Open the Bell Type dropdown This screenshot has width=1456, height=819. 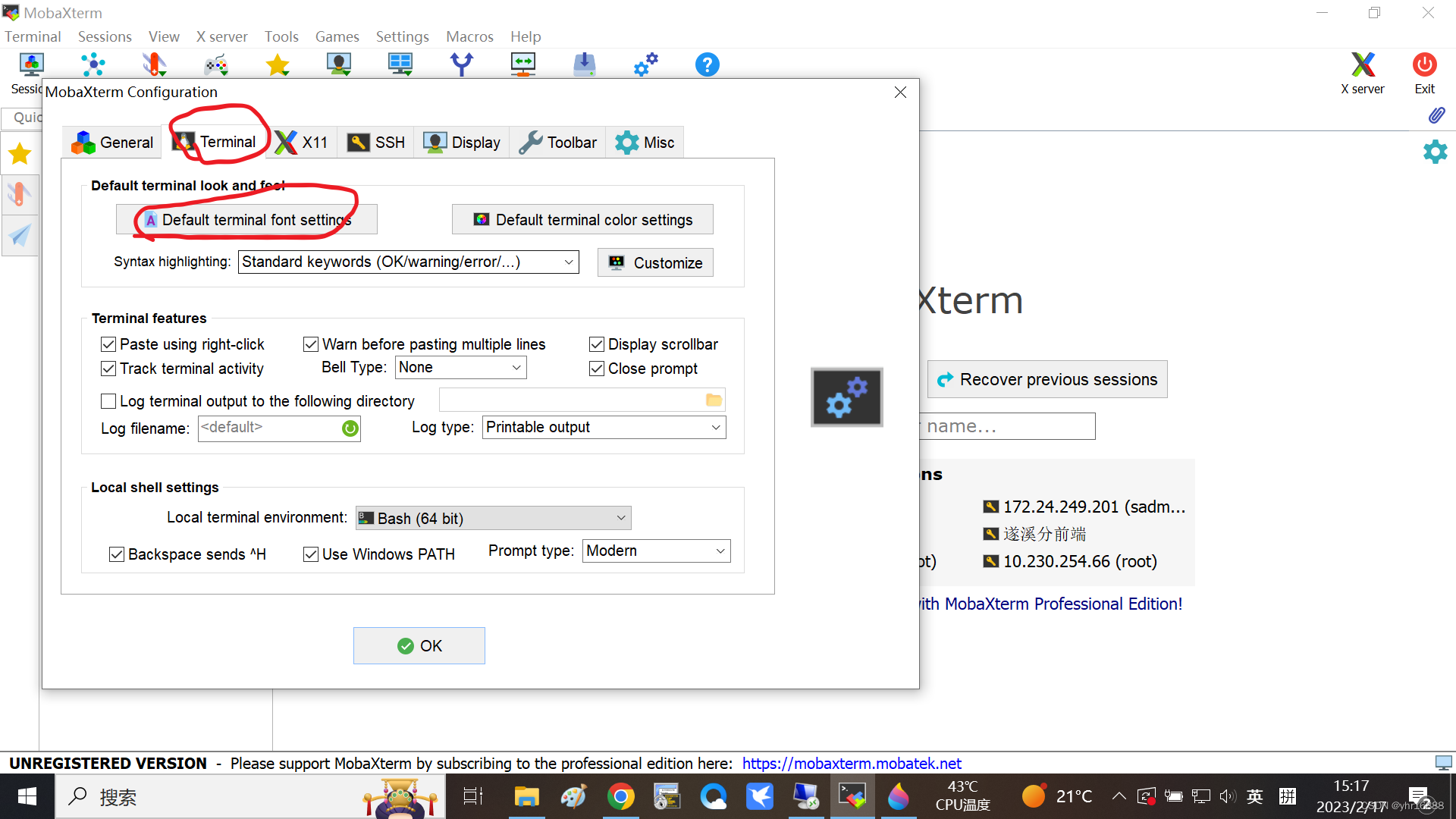460,367
